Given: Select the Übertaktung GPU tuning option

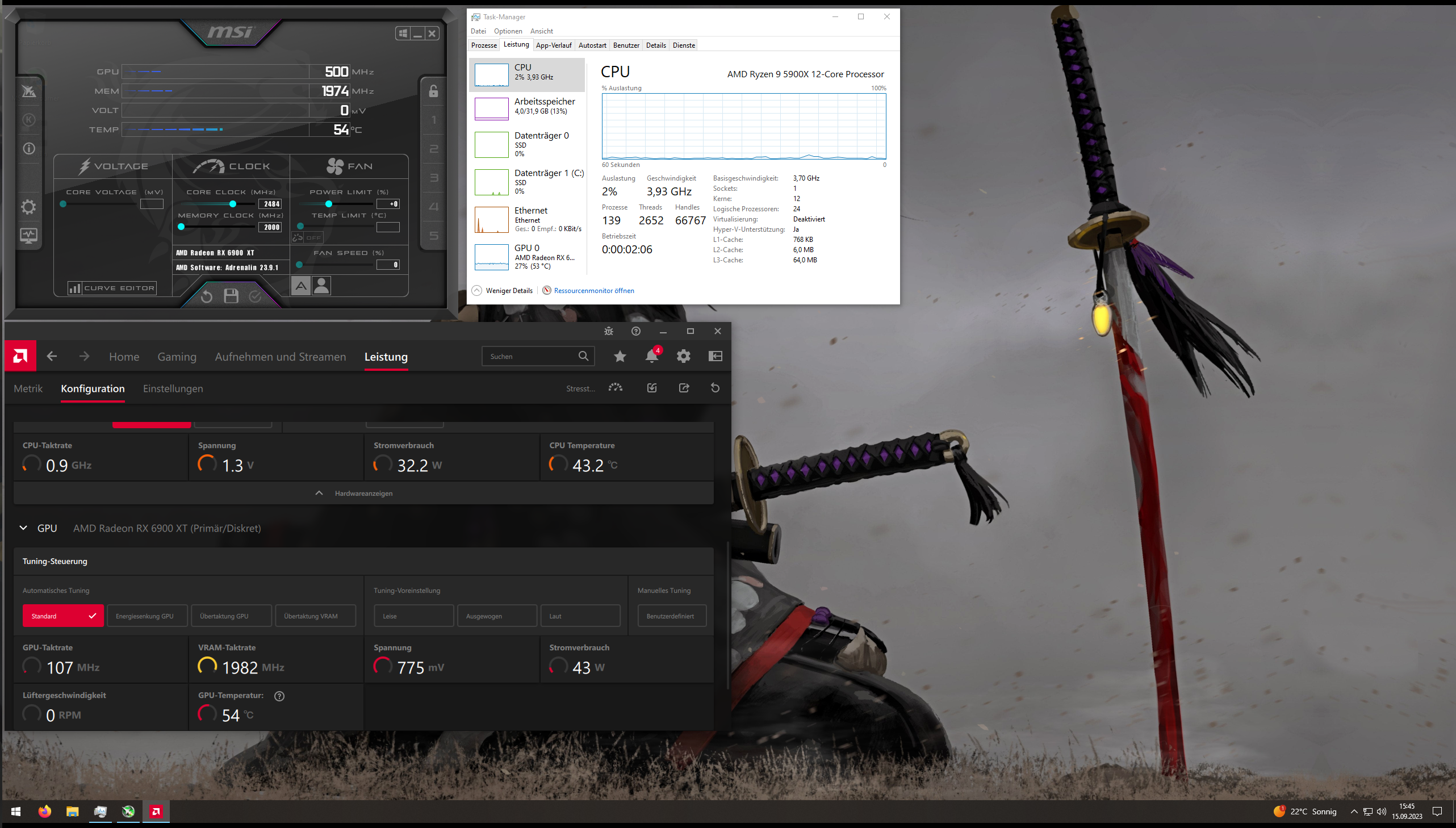Looking at the screenshot, I should click(231, 616).
